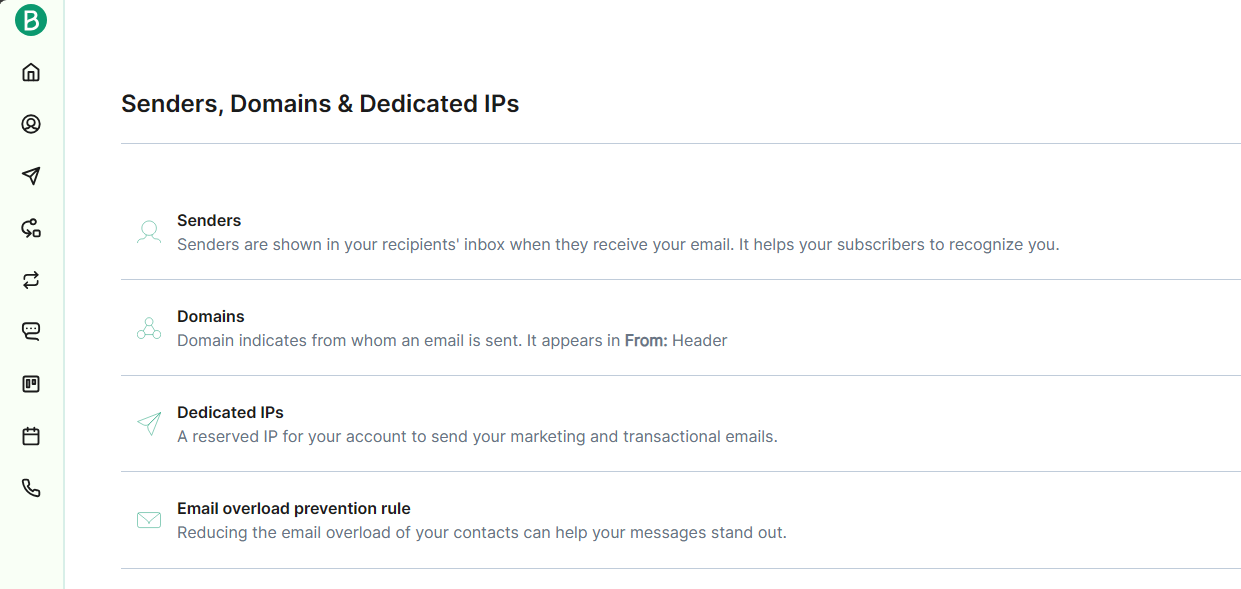Click the plane icon beside Dedicated IPs

[x=149, y=424]
